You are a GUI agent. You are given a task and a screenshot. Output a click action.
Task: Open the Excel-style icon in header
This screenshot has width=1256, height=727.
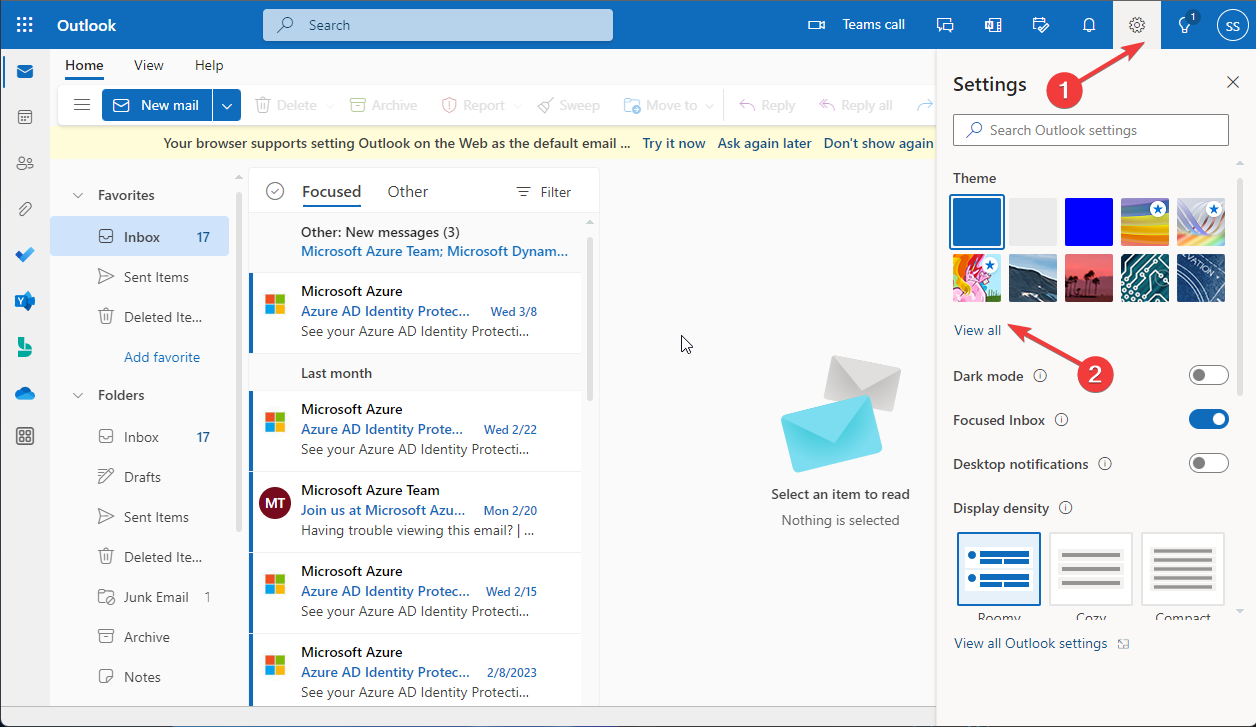[x=993, y=25]
